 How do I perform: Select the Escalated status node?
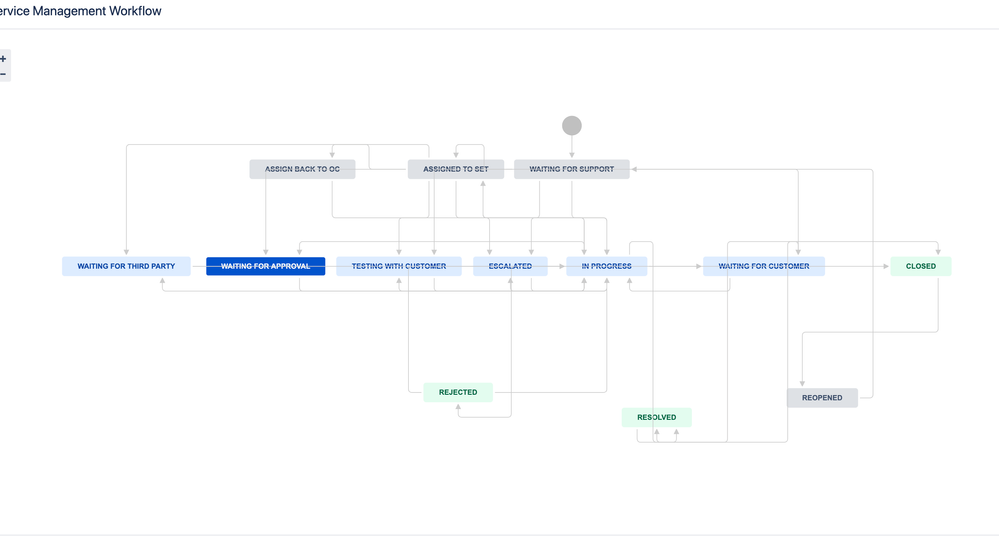click(x=510, y=266)
